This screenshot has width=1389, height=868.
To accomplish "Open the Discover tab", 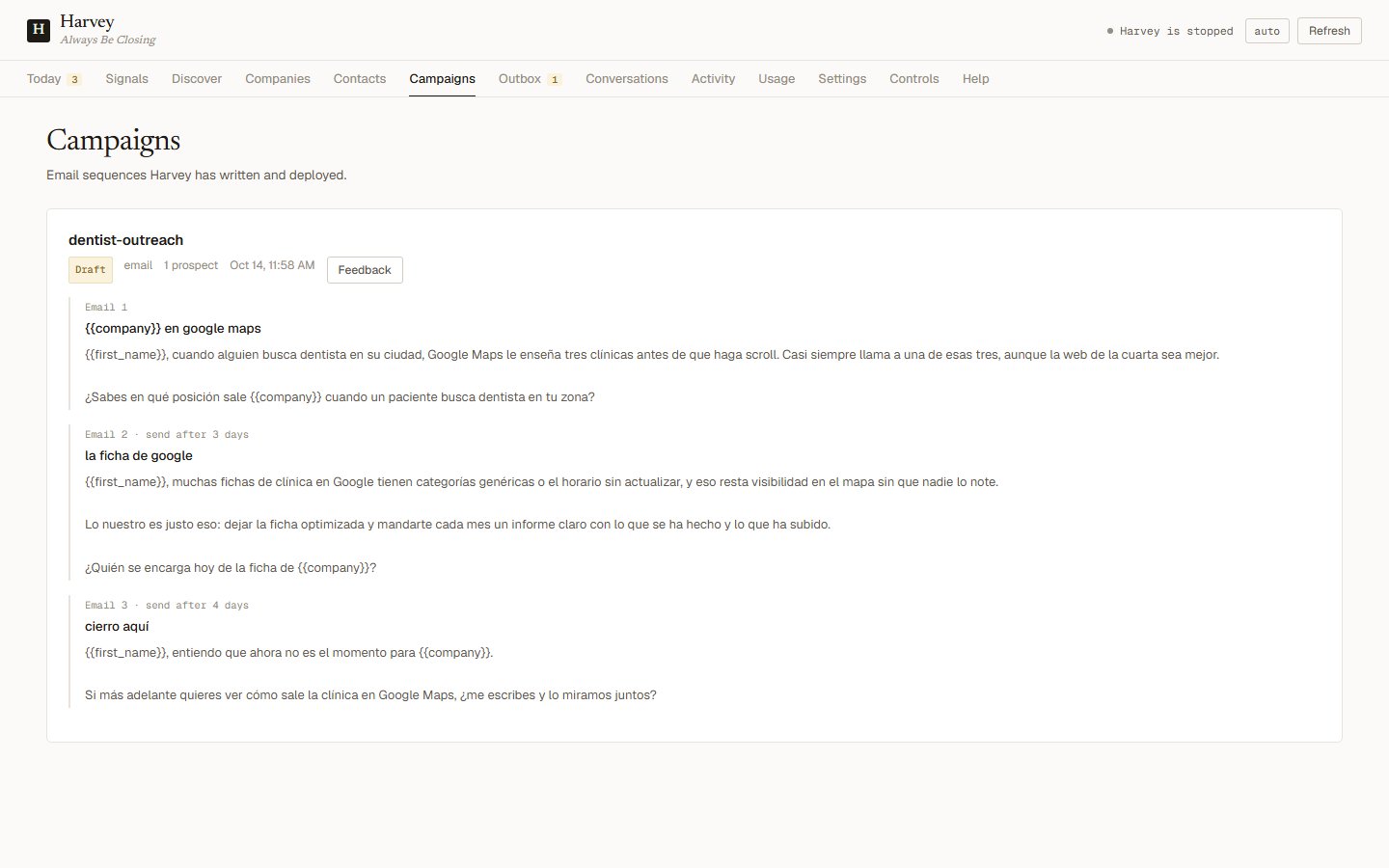I will (197, 79).
